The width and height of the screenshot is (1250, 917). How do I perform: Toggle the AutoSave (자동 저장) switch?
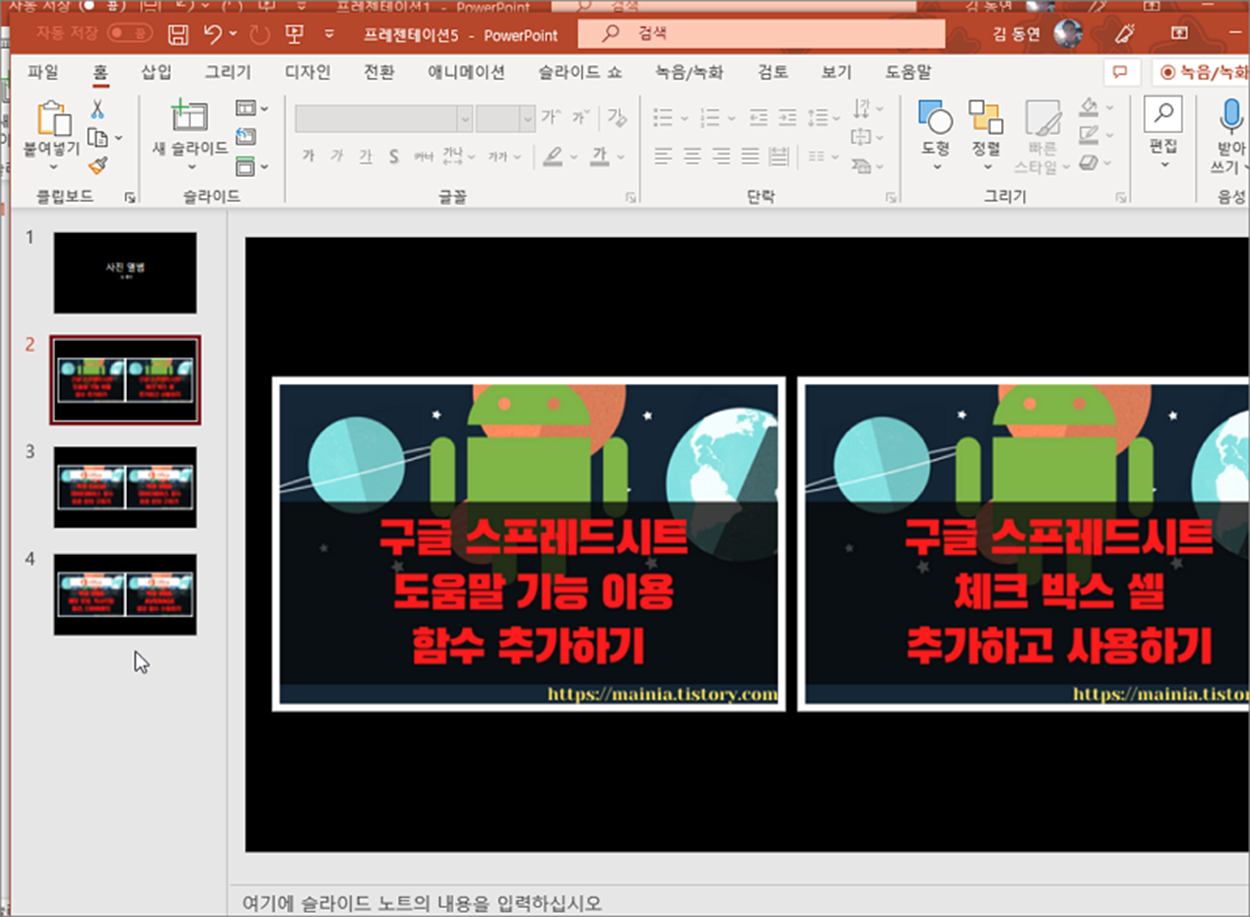[130, 34]
